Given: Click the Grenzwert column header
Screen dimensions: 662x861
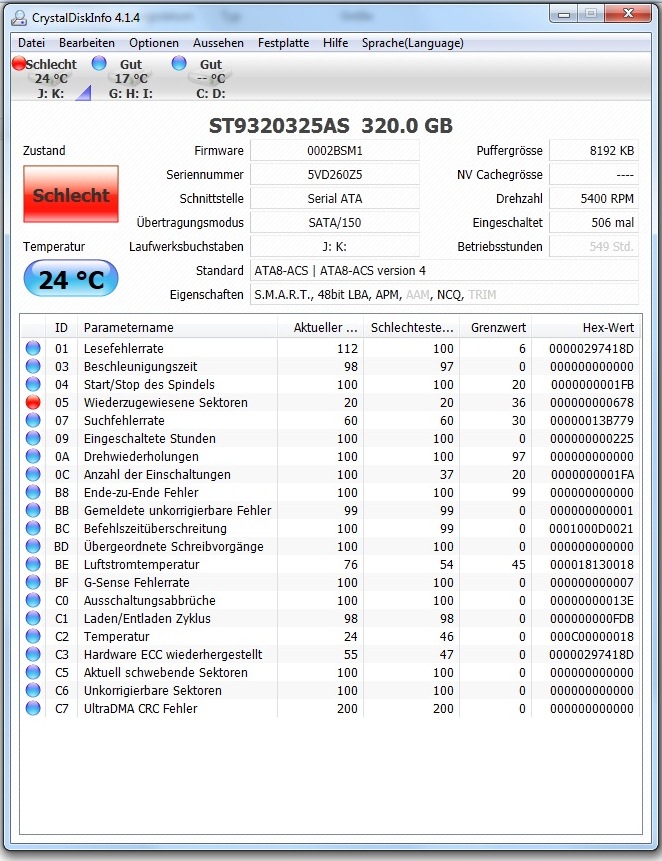Looking at the screenshot, I should pyautogui.click(x=495, y=328).
